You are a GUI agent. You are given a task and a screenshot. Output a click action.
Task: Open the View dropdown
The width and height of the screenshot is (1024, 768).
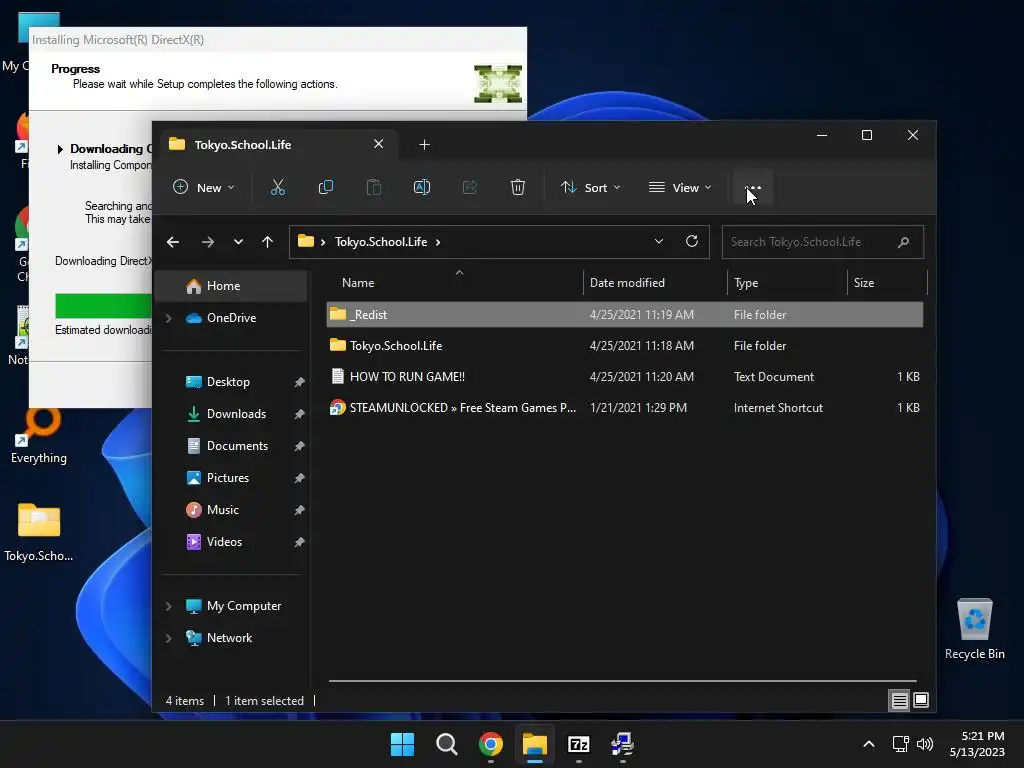680,187
